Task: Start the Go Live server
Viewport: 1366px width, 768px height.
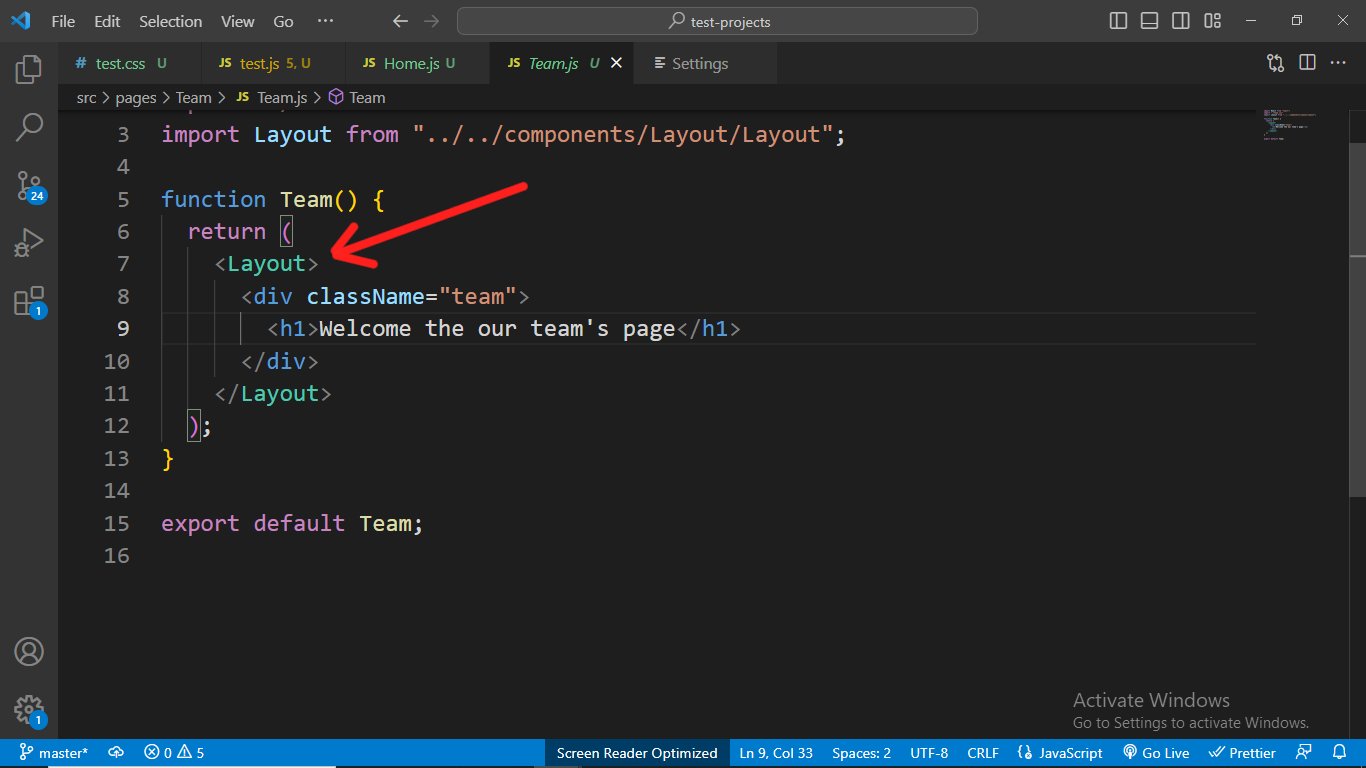Action: 1156,753
